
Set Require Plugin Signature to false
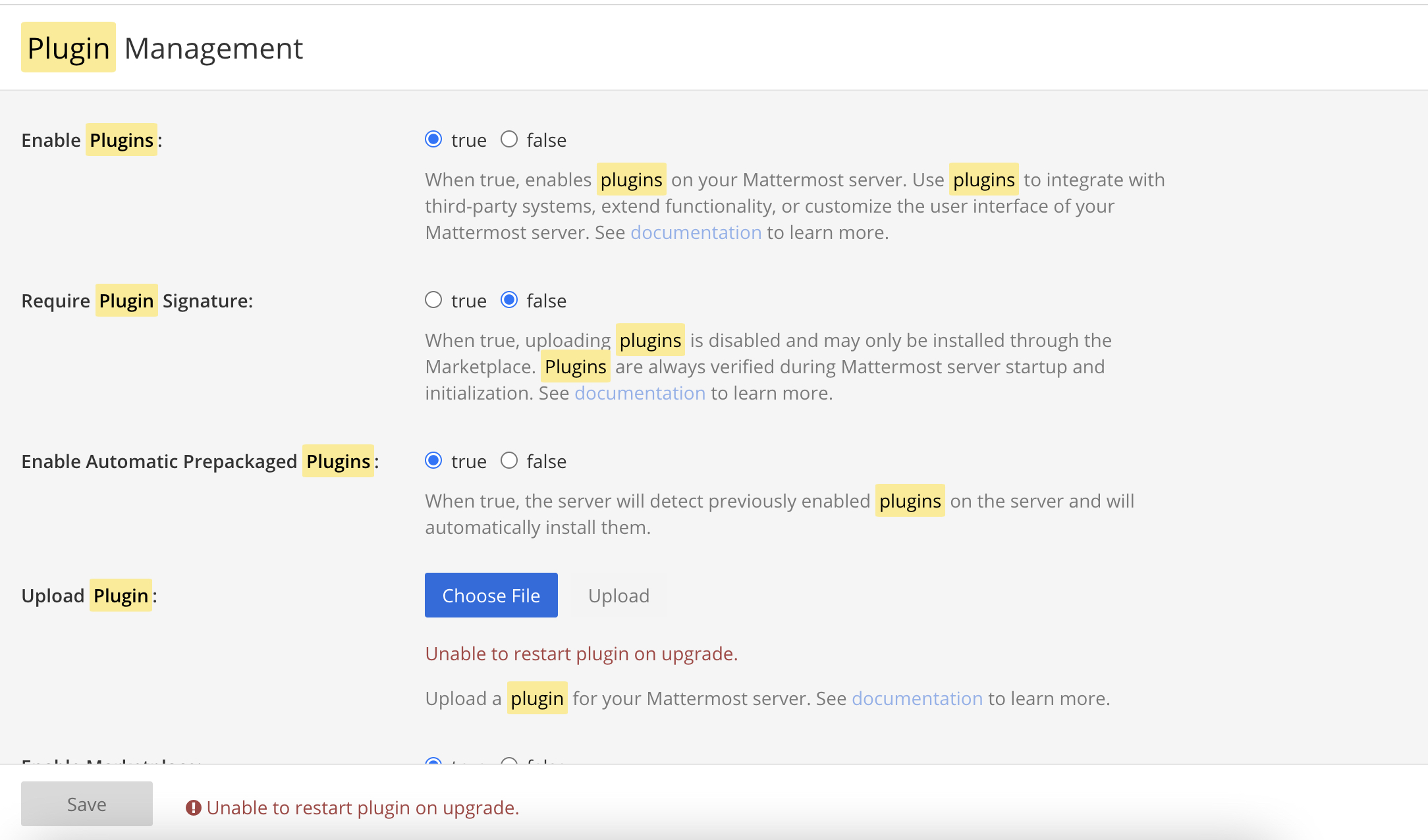(509, 300)
